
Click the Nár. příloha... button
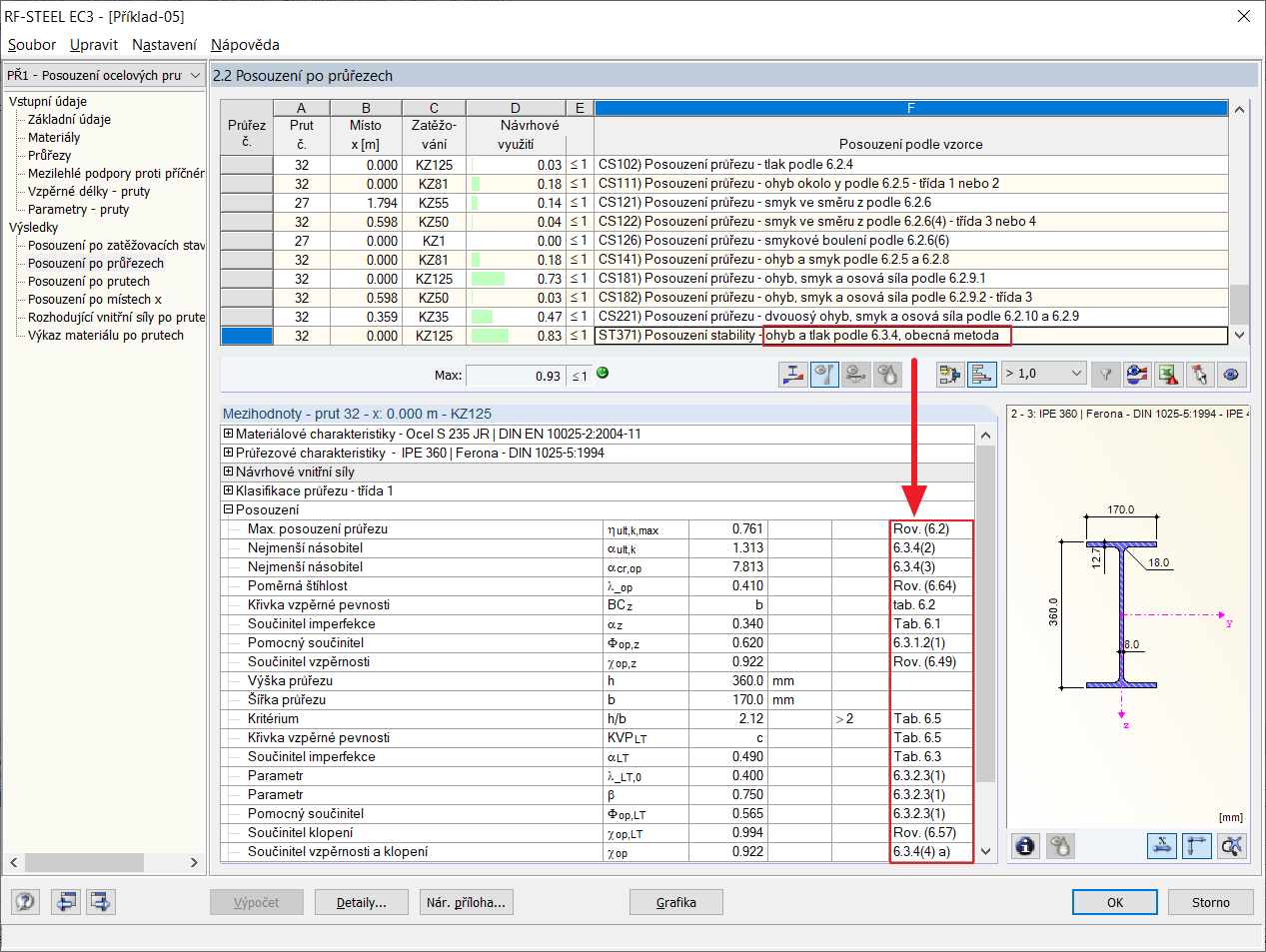467,902
